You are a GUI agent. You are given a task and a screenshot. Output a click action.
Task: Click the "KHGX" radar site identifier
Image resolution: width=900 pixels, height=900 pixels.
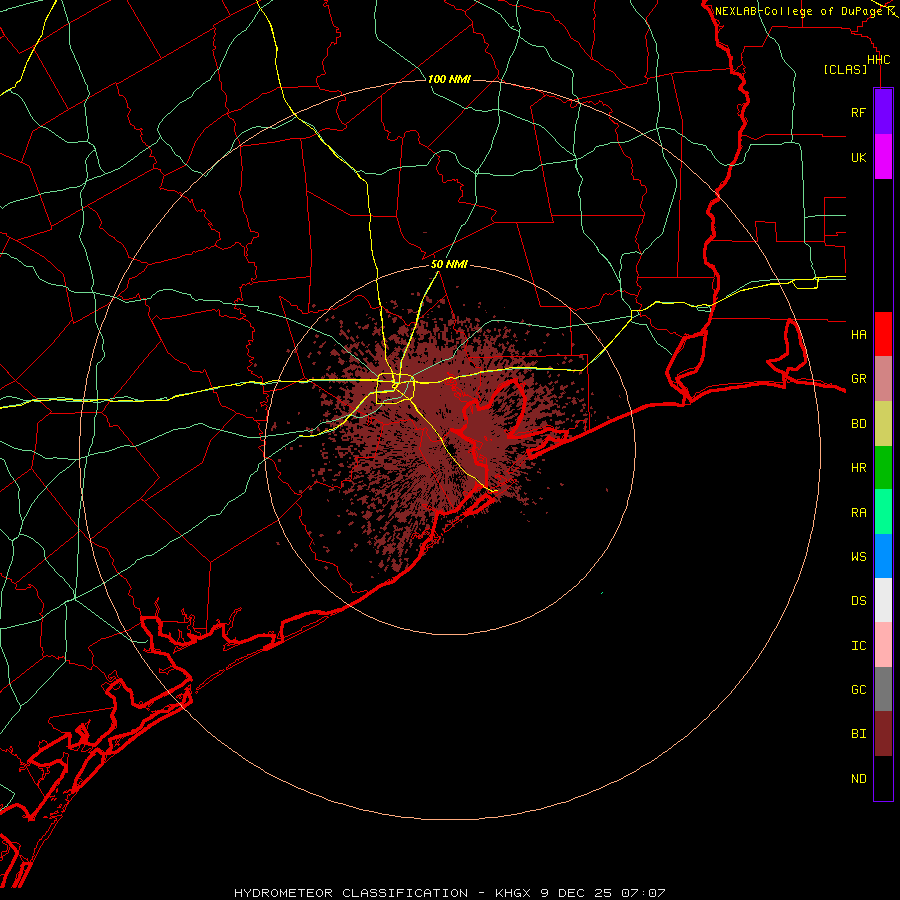click(x=514, y=893)
